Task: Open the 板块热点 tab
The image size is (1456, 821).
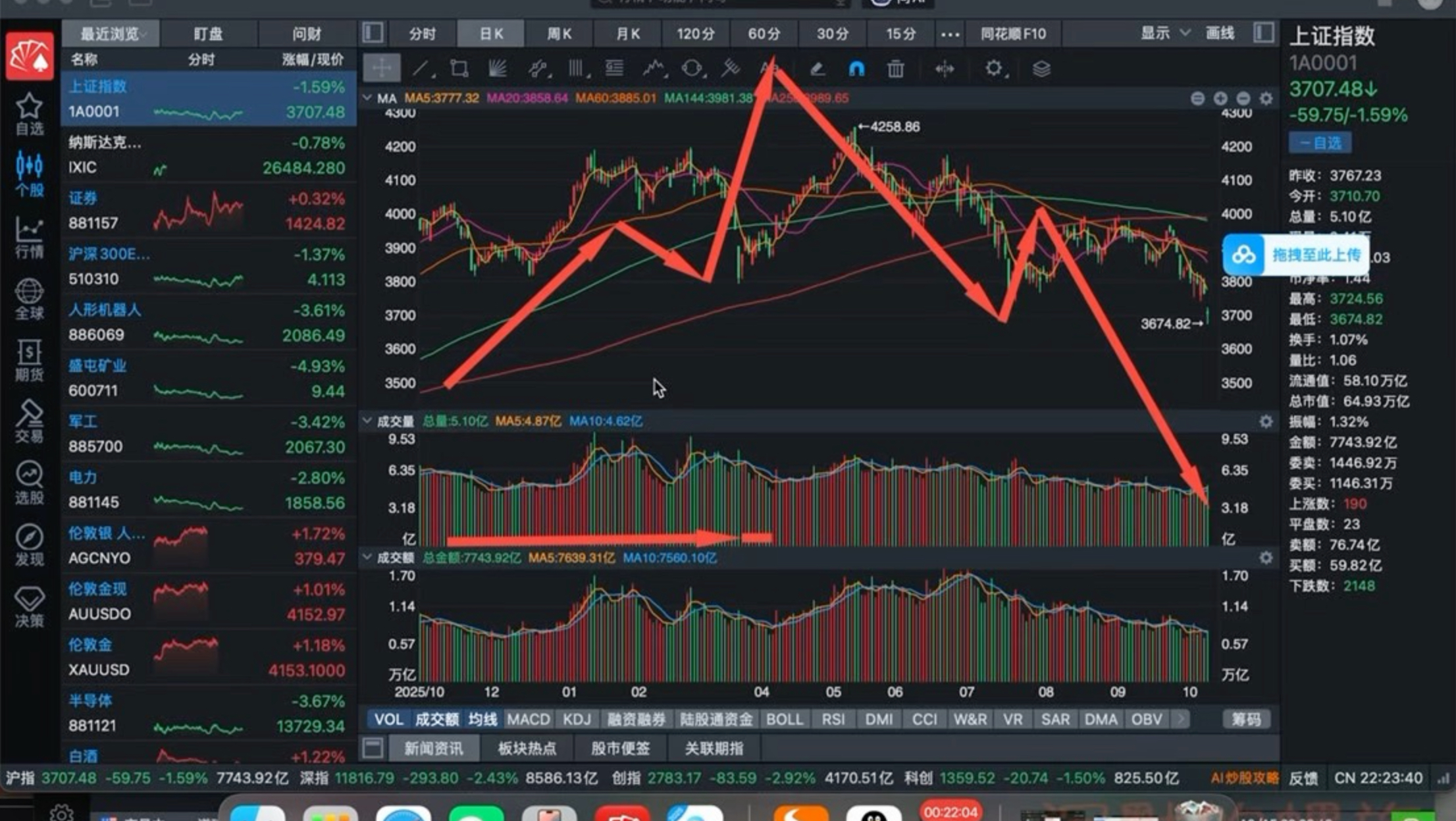Action: click(x=527, y=748)
